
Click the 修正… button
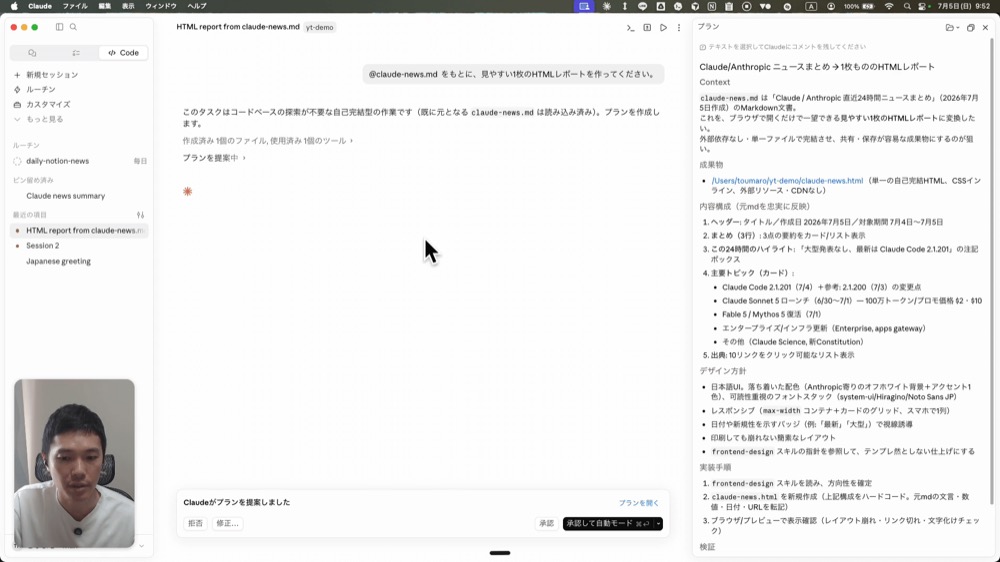227,523
